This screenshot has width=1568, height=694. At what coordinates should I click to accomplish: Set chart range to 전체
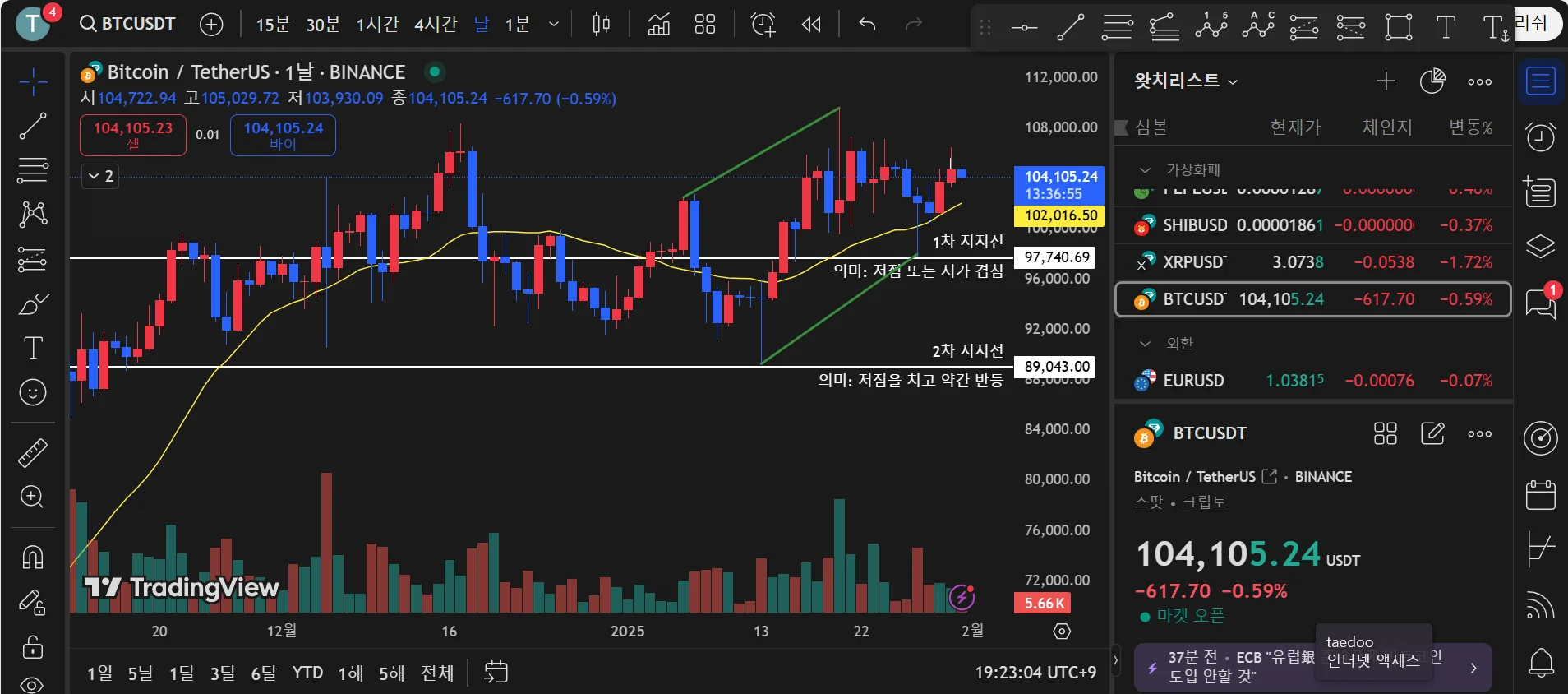(x=437, y=673)
